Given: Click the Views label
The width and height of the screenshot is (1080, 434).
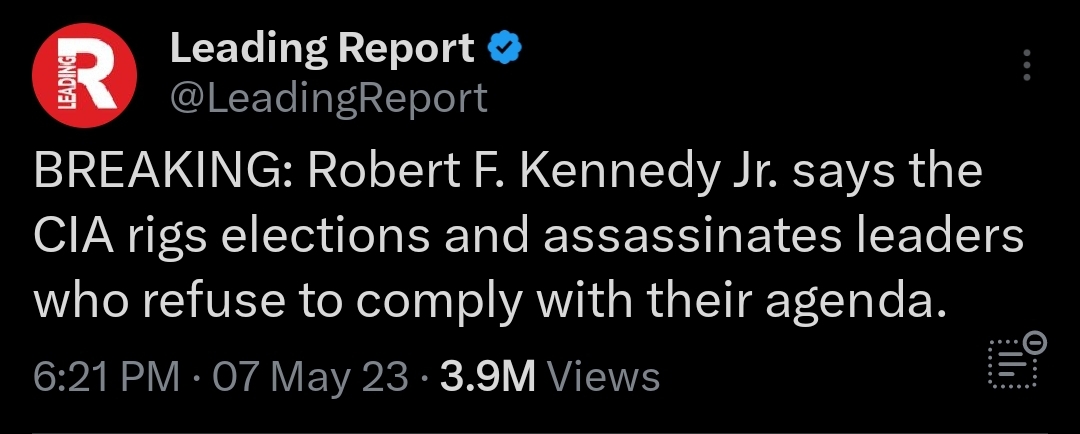Looking at the screenshot, I should (606, 377).
